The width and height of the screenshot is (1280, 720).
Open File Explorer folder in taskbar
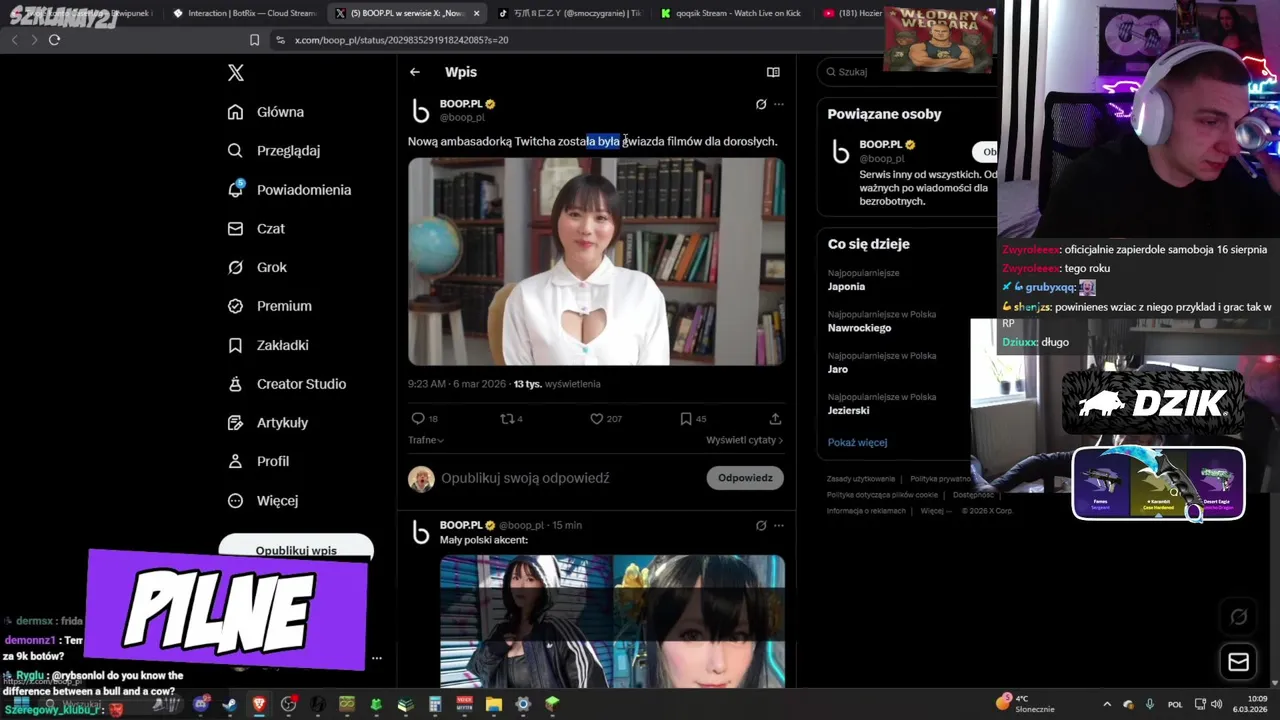point(494,705)
